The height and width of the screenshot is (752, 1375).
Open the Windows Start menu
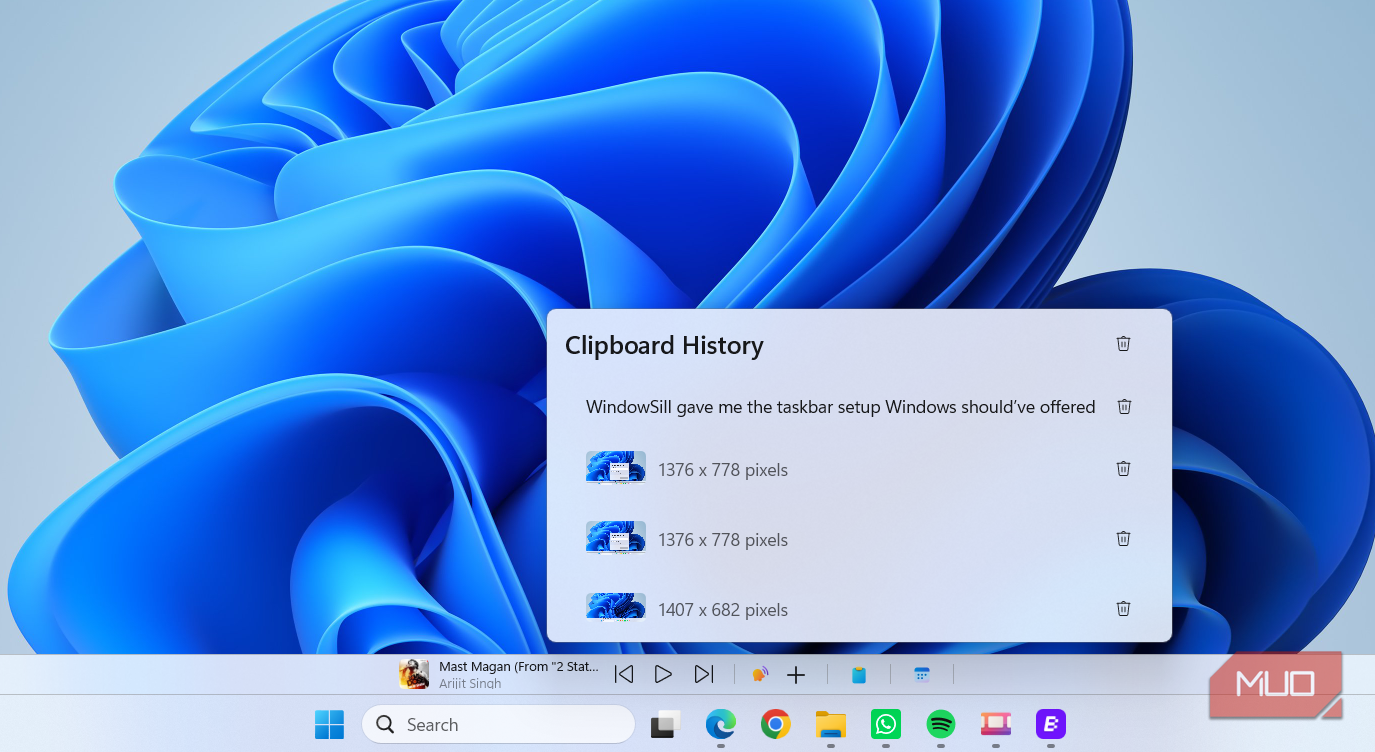(x=329, y=724)
